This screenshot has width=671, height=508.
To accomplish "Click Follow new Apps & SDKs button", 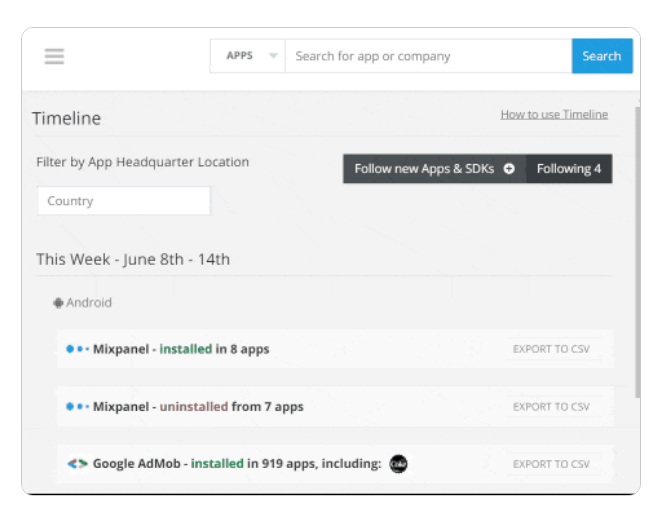I will [434, 169].
